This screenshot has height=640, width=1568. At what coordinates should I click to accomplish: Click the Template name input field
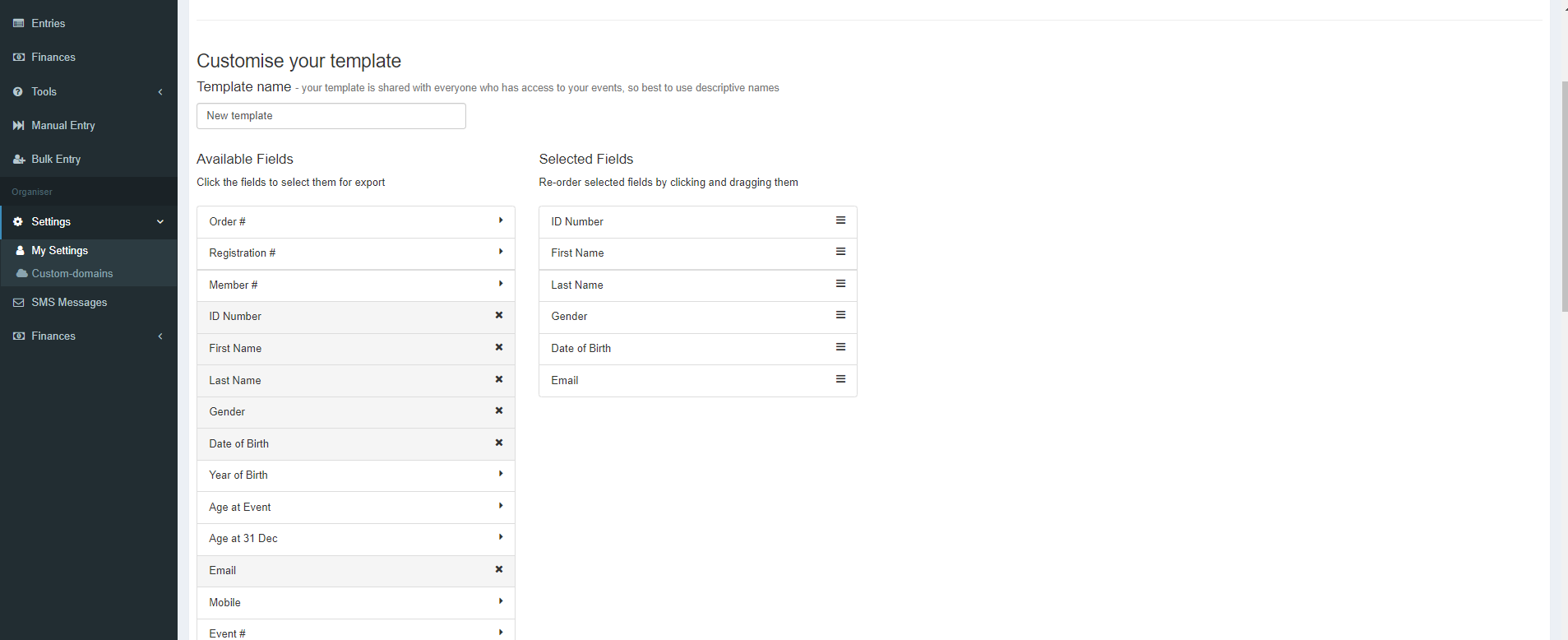tap(331, 116)
